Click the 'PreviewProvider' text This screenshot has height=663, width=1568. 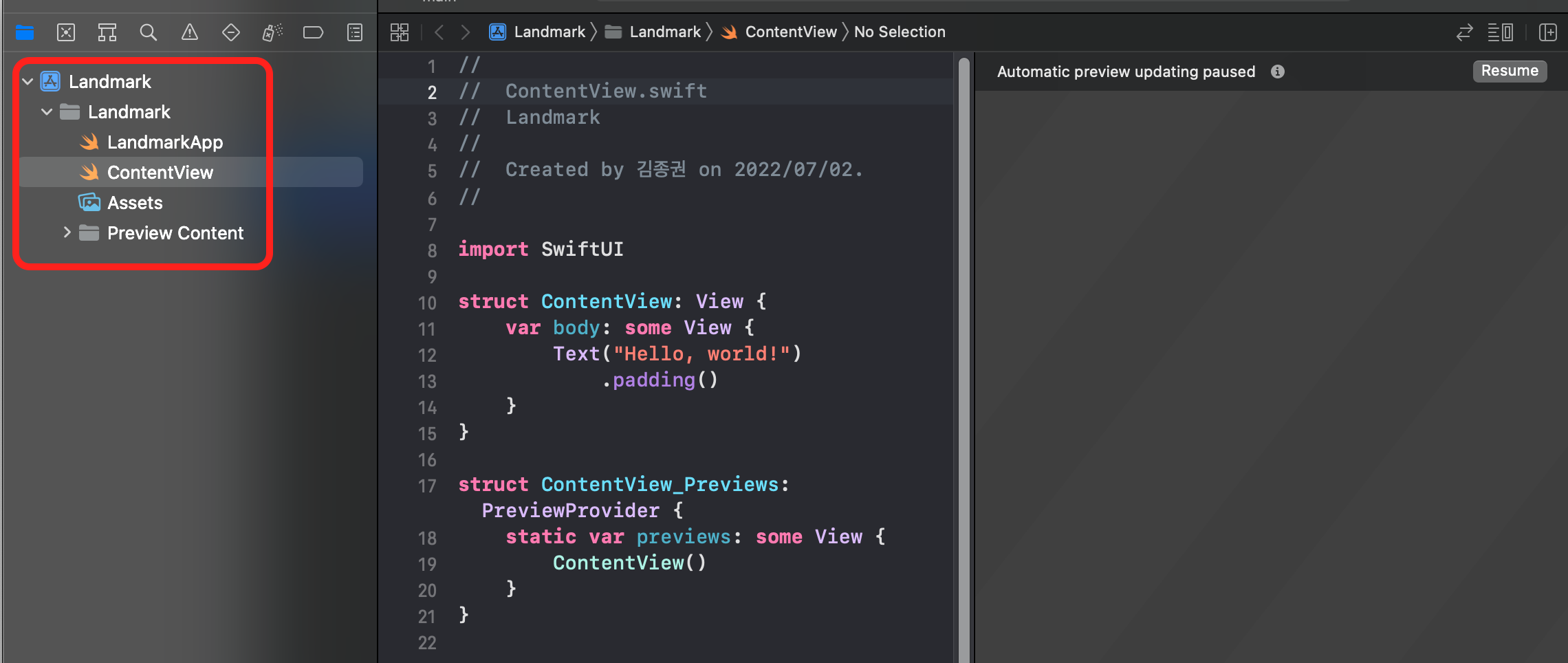click(x=570, y=511)
